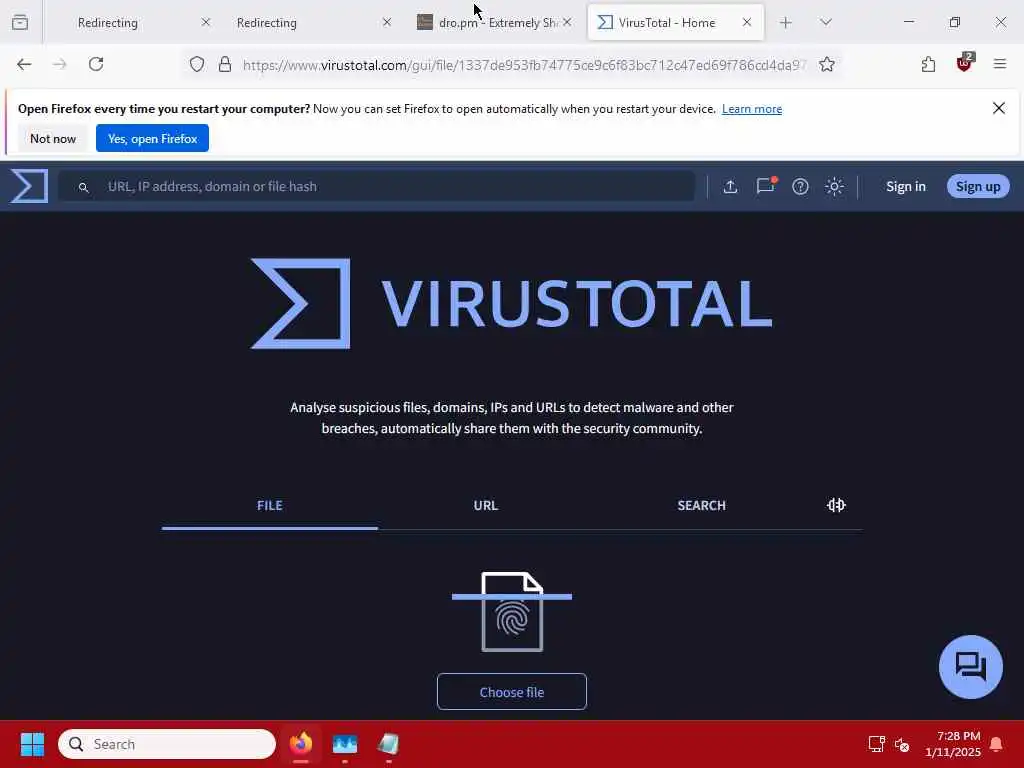Close first Redirecting tab

tap(206, 22)
